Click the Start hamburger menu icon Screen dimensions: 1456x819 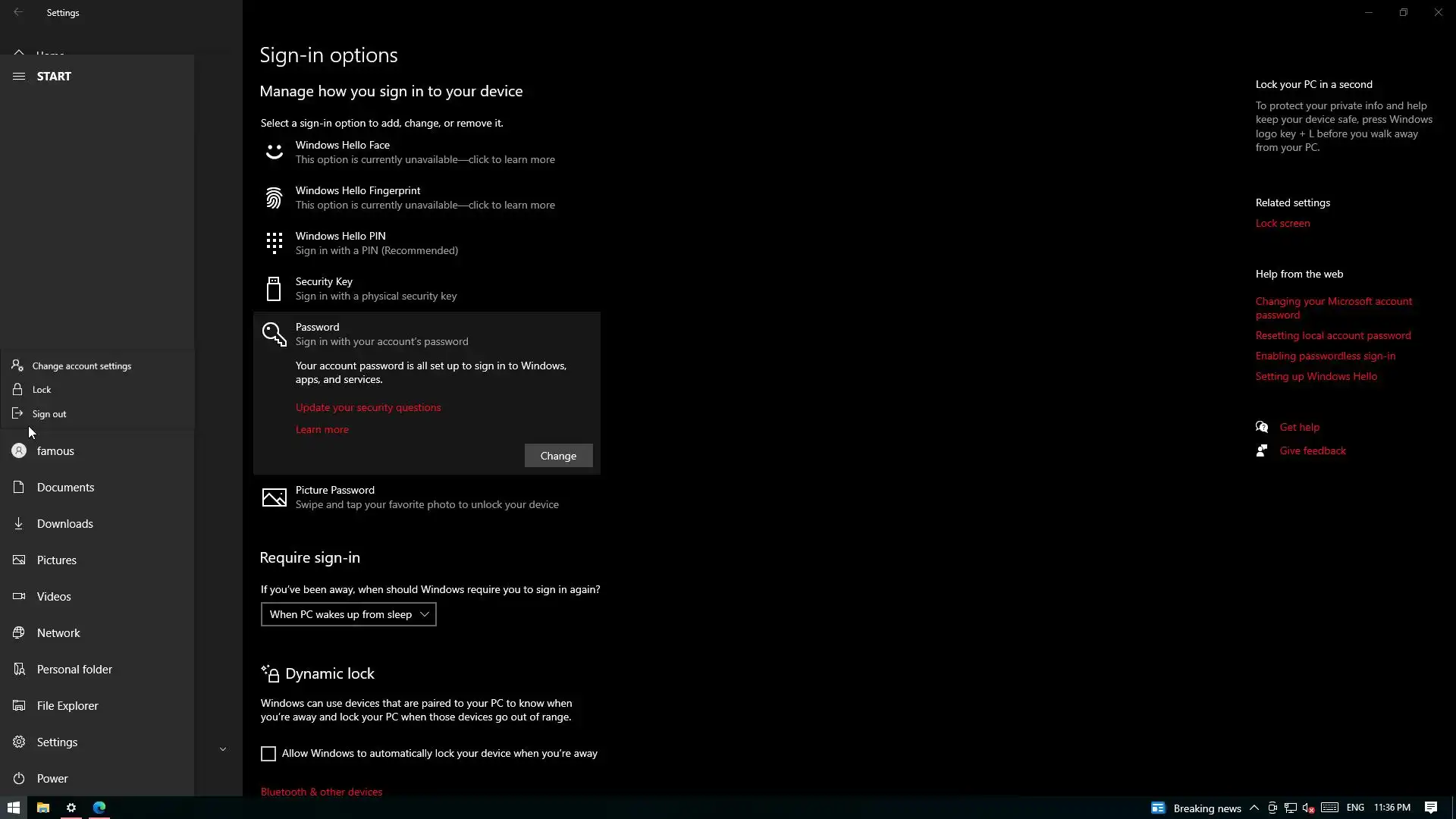(19, 76)
